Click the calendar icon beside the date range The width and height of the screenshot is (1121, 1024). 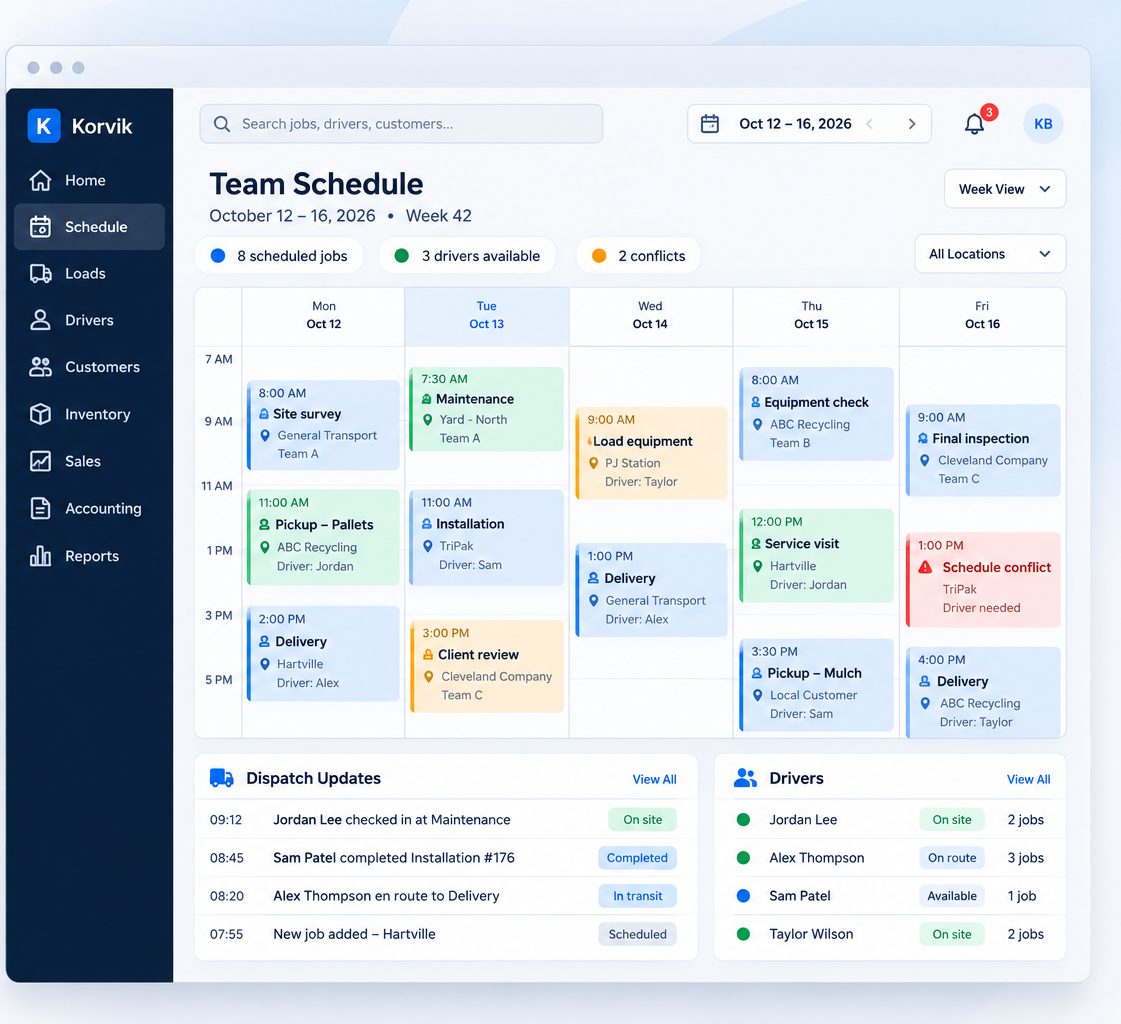710,124
